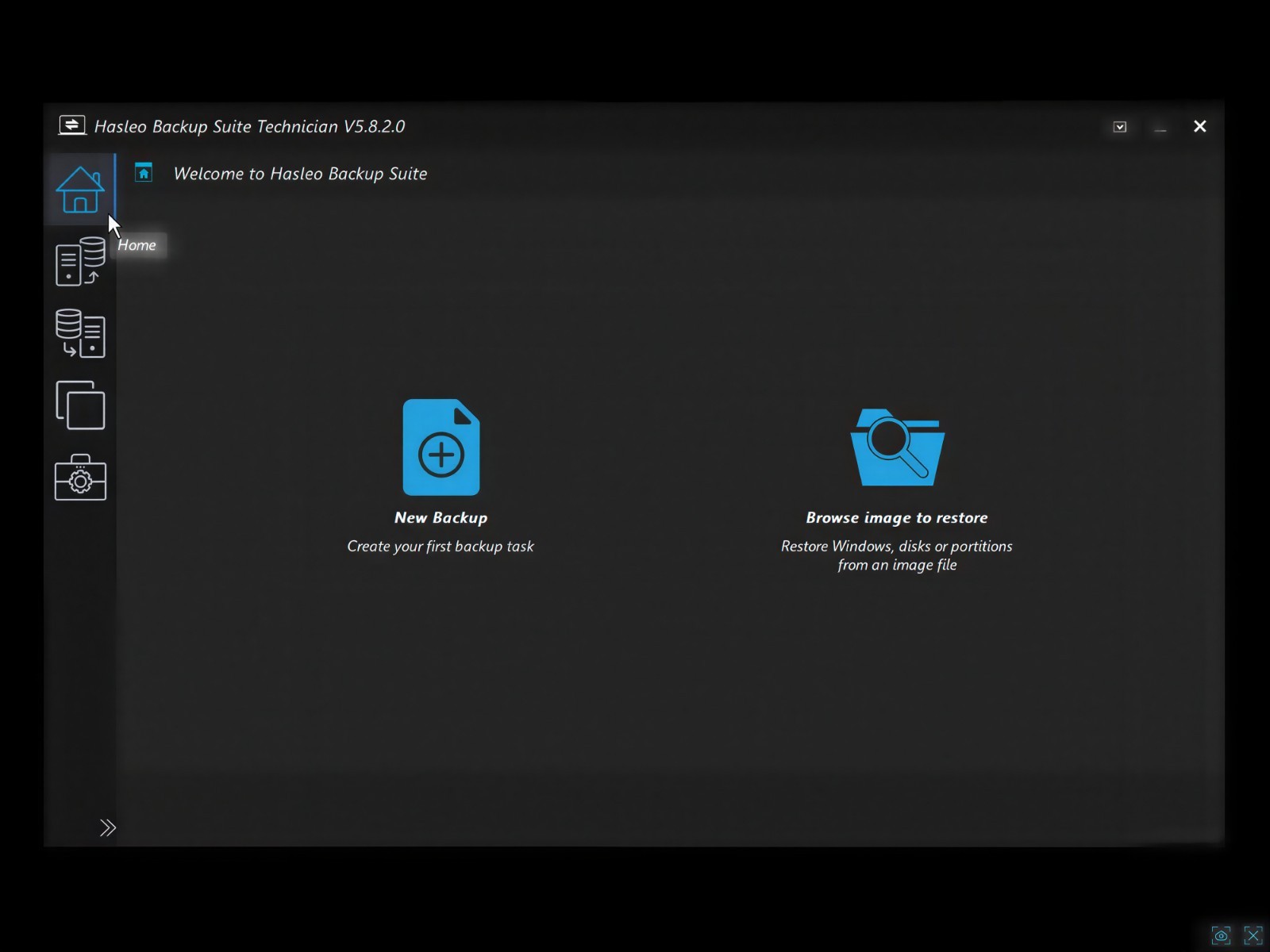Click 'Create your first backup task' text

(441, 547)
